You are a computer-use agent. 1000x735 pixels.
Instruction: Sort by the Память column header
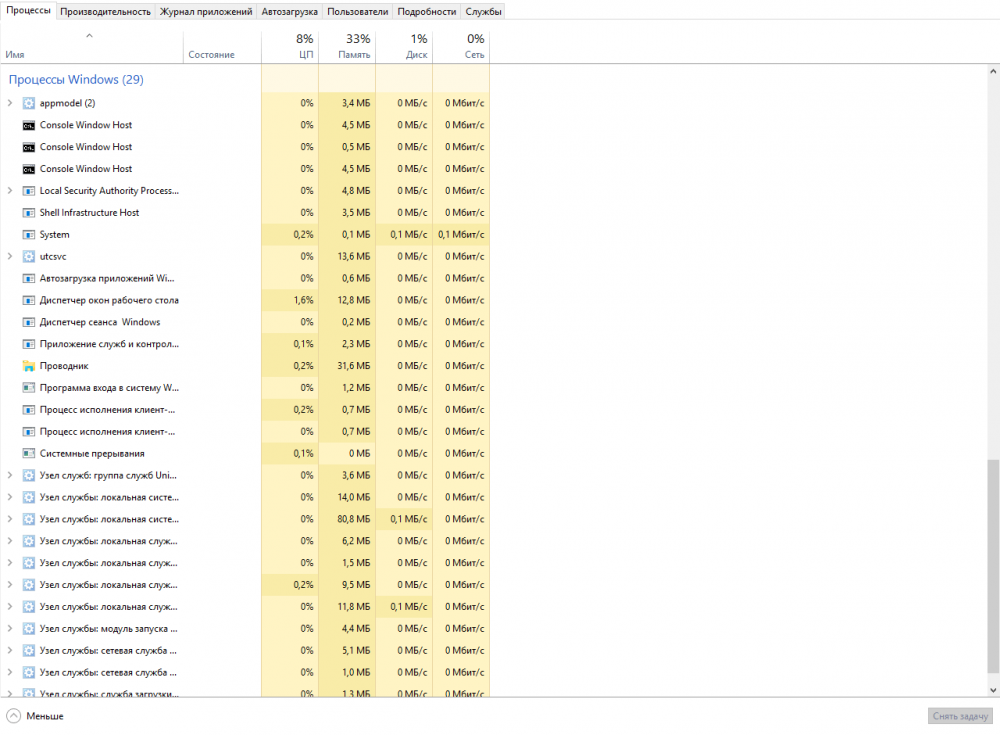point(347,46)
